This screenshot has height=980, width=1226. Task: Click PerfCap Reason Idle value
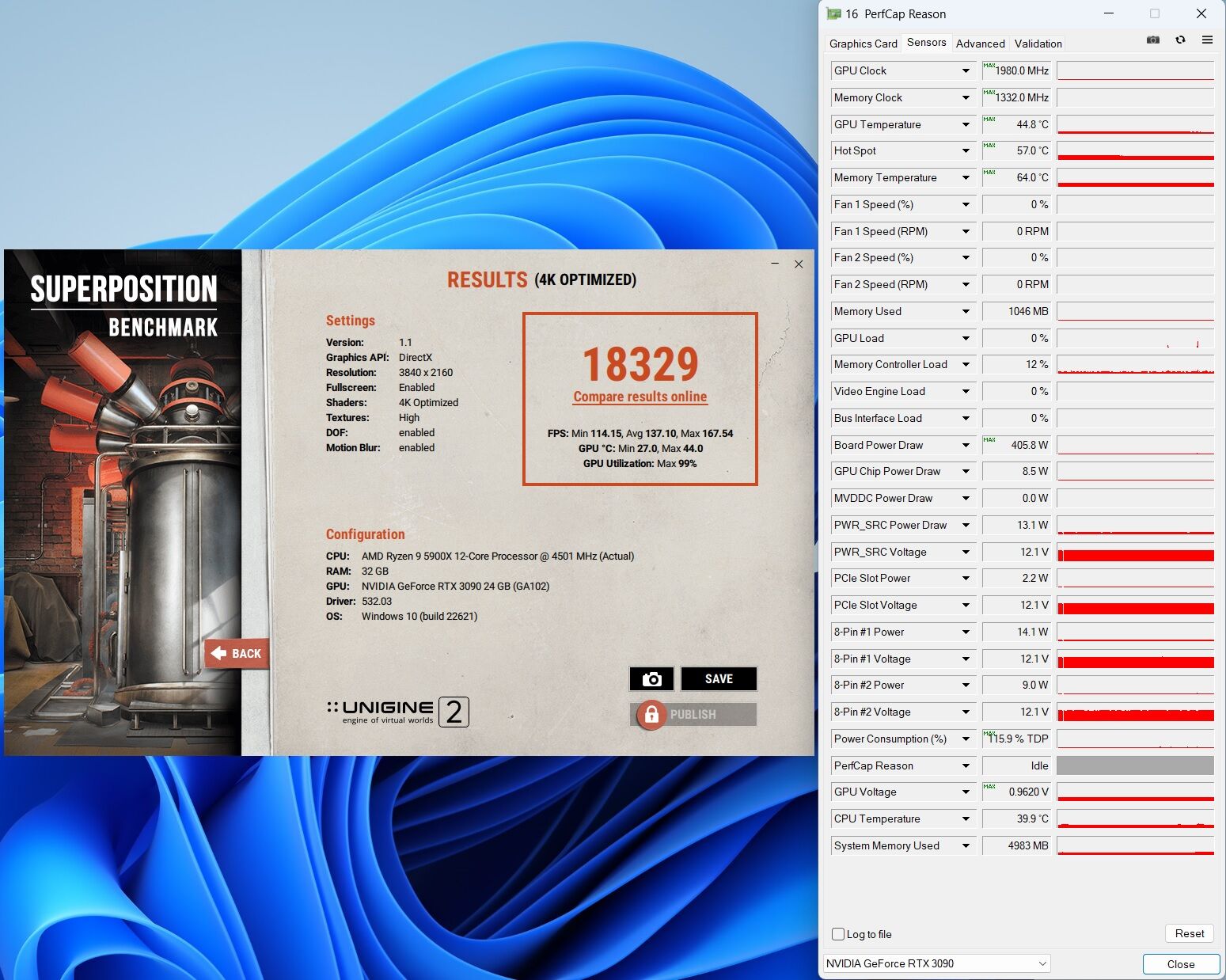click(1017, 765)
